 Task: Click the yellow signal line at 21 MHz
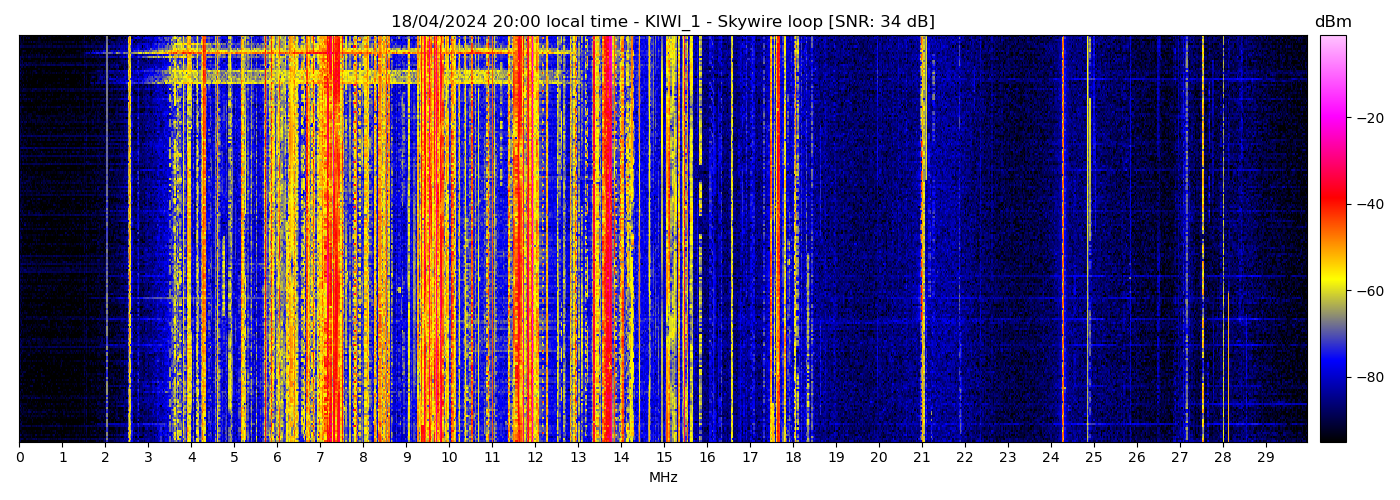[922, 250]
